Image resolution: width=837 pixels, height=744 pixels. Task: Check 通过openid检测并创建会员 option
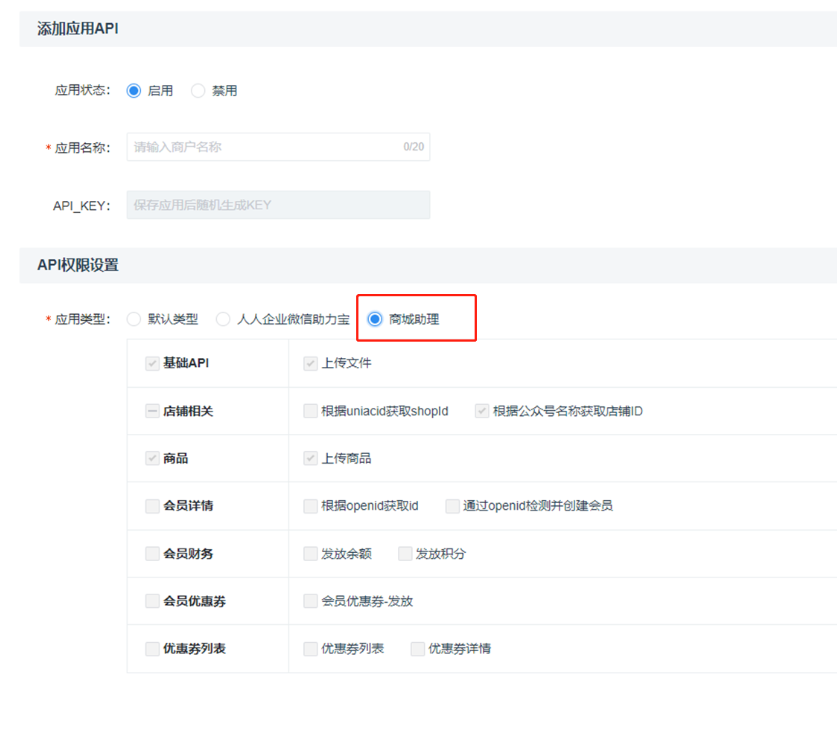(x=453, y=506)
